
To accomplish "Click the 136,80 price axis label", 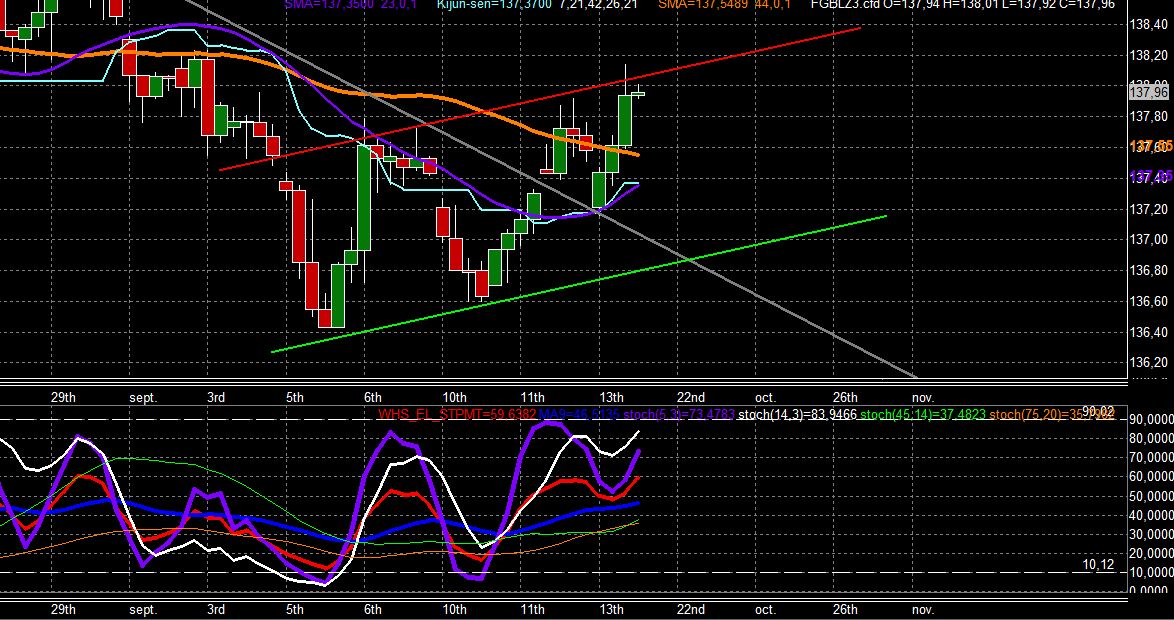I will pos(1148,270).
